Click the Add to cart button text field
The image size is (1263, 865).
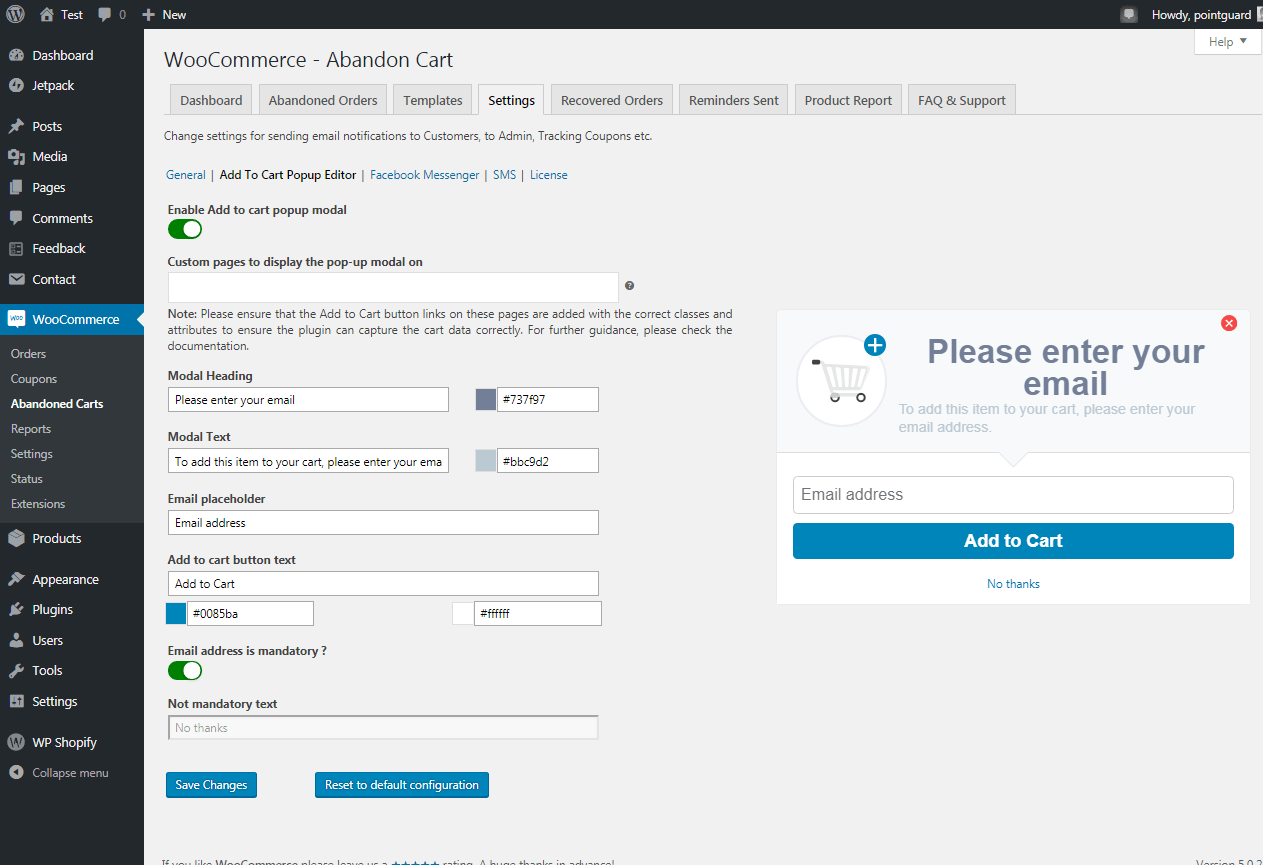[383, 583]
